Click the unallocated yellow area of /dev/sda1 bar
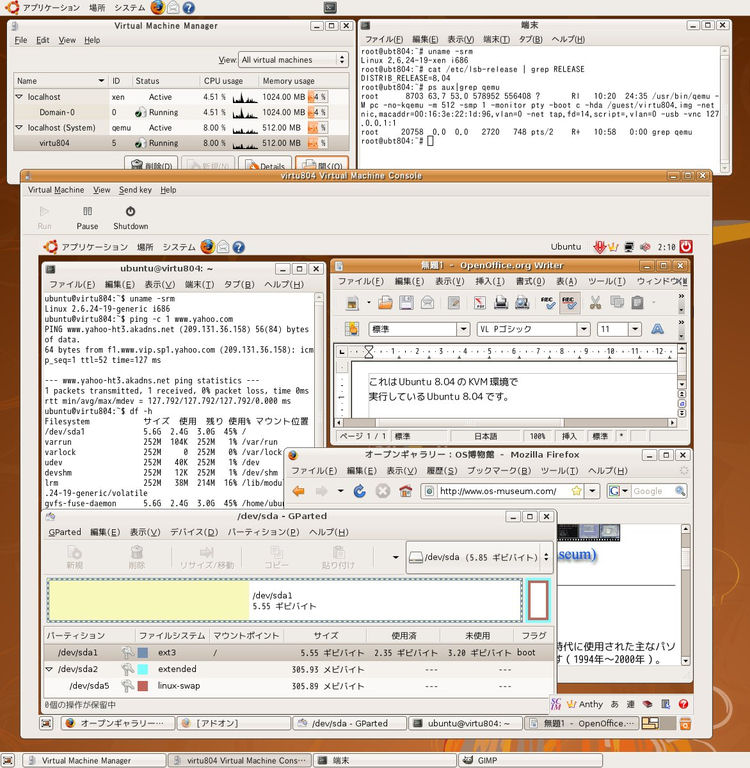This screenshot has width=750, height=768. pos(149,600)
